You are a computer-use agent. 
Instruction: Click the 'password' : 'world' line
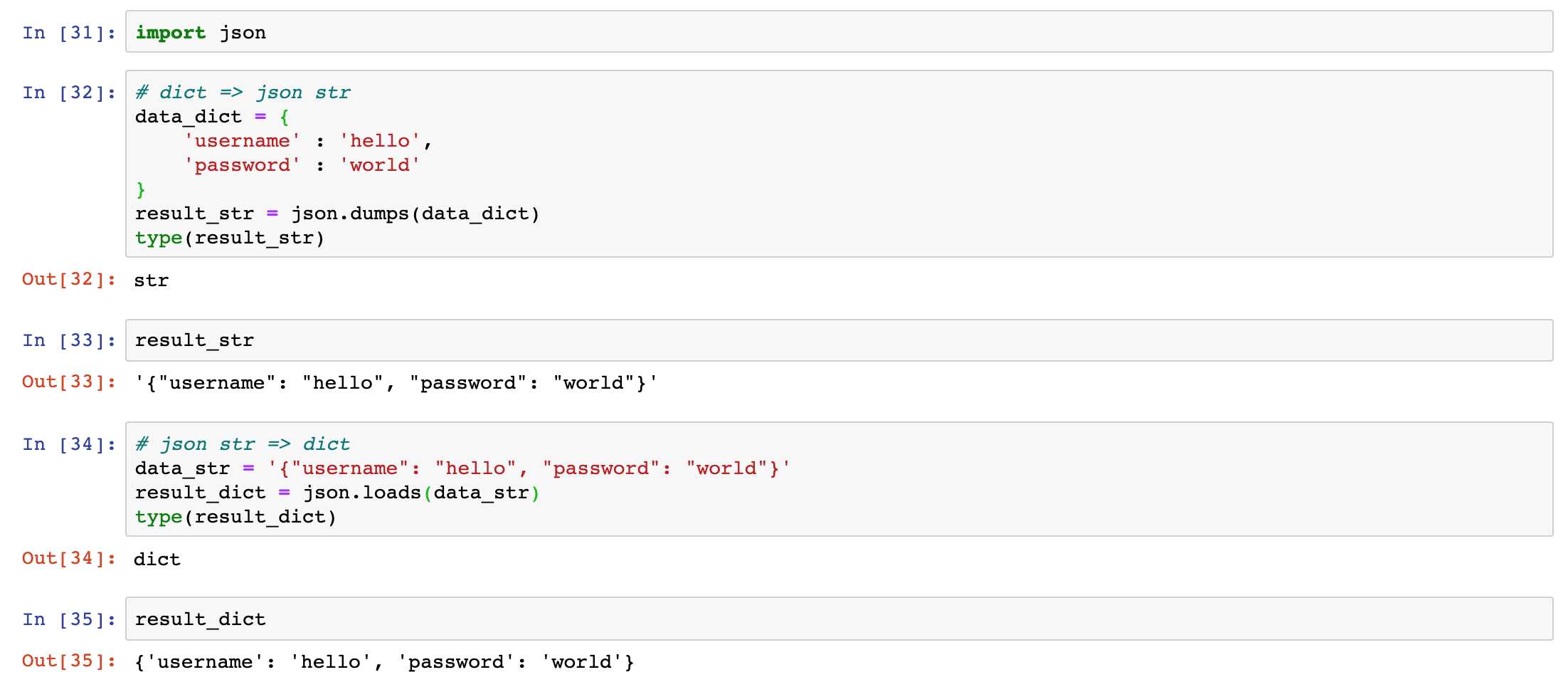pyautogui.click(x=302, y=165)
